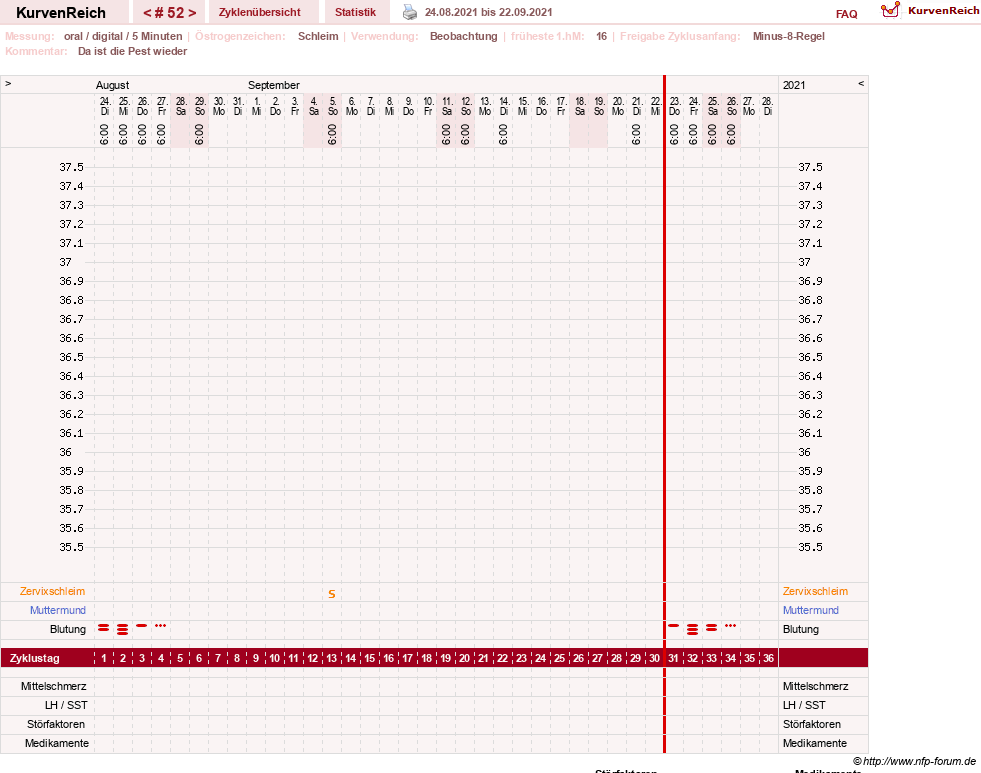
Task: Click the September month label
Action: 273,85
